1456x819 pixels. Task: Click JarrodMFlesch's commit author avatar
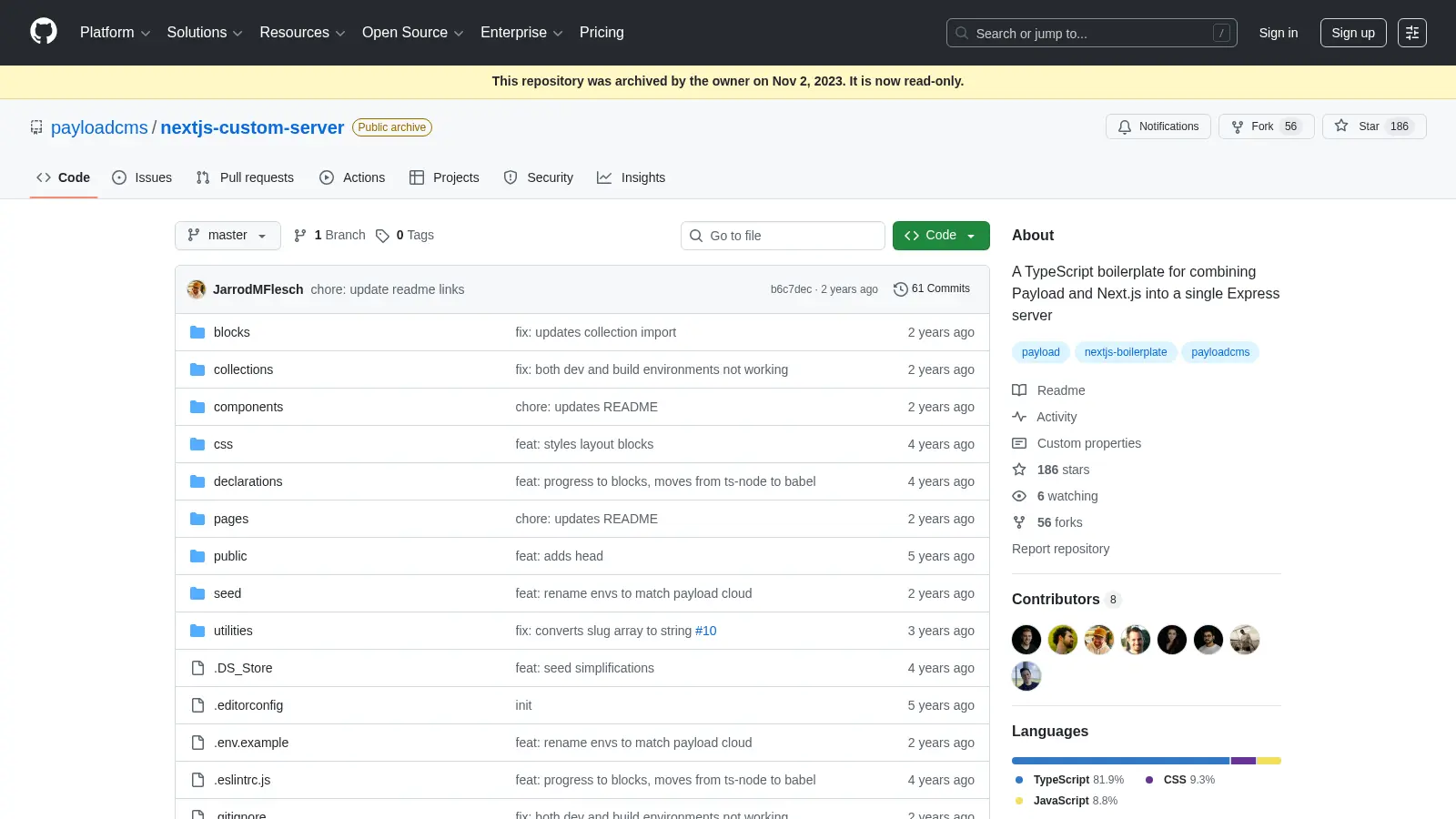coord(197,289)
